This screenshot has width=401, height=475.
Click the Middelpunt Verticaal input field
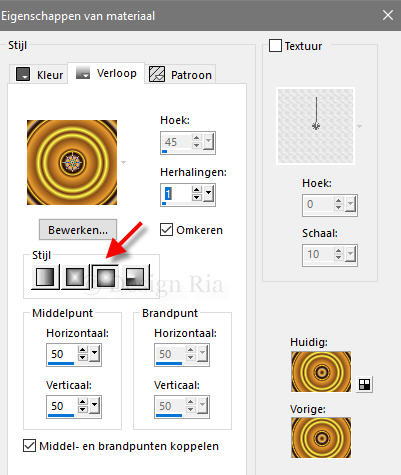point(63,406)
